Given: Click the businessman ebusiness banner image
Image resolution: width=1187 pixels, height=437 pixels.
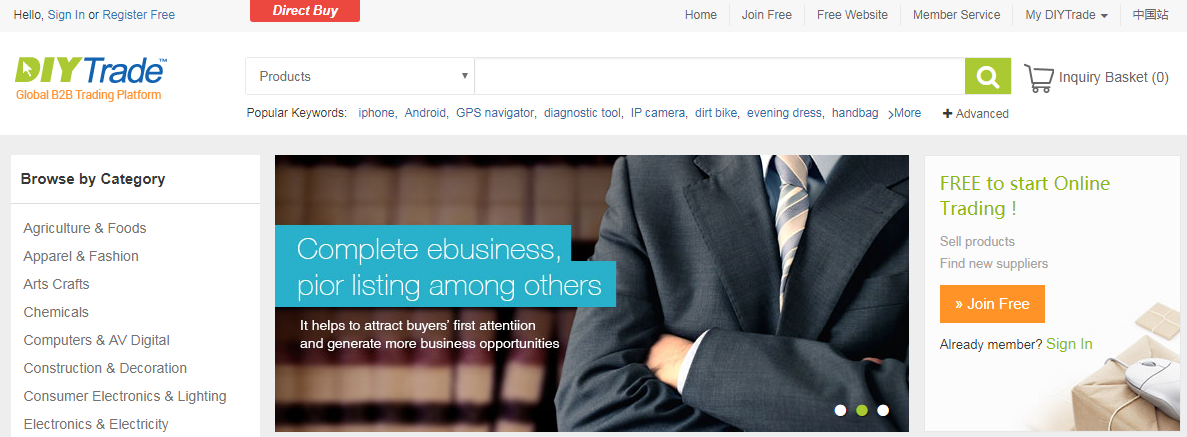Looking at the screenshot, I should (x=592, y=293).
